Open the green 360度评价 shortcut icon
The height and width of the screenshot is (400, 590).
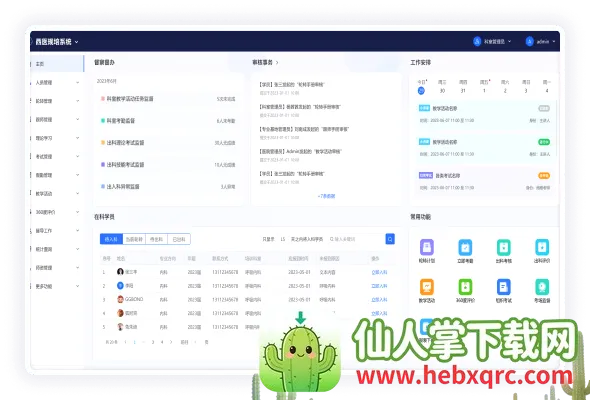[x=465, y=287]
